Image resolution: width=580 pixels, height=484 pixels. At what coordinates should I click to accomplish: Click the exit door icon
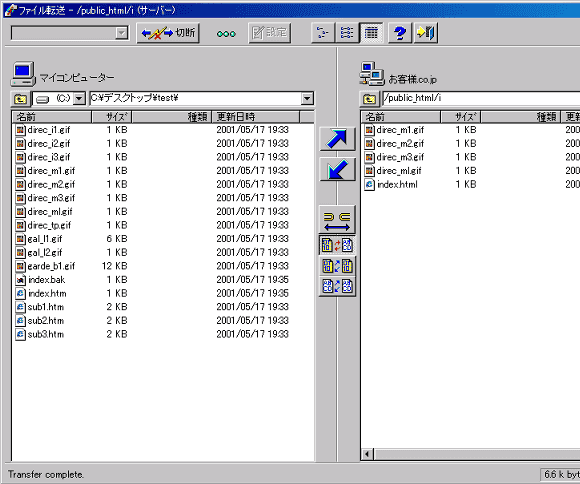click(x=426, y=33)
